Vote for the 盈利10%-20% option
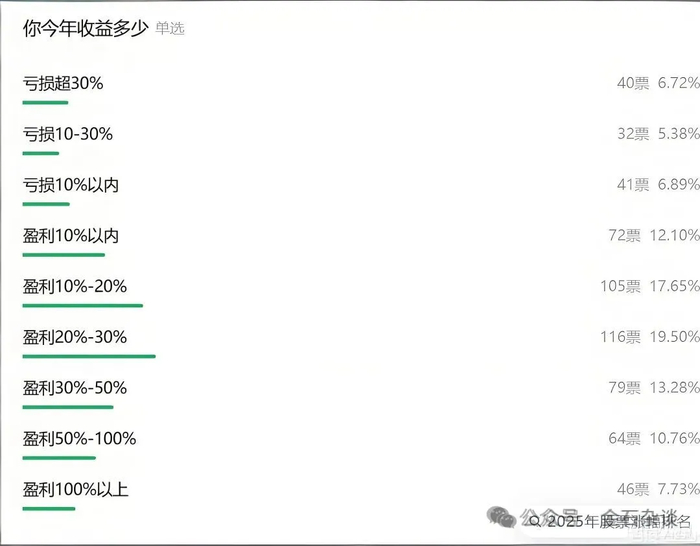This screenshot has width=700, height=546. point(75,287)
